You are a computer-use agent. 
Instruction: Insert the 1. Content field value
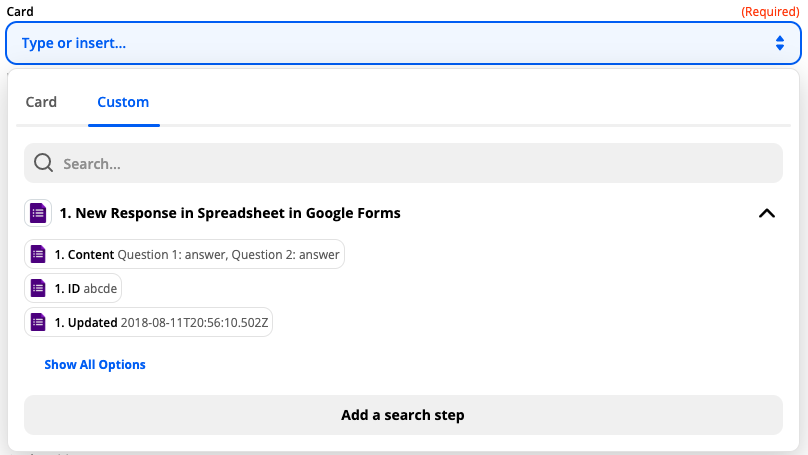(x=184, y=254)
